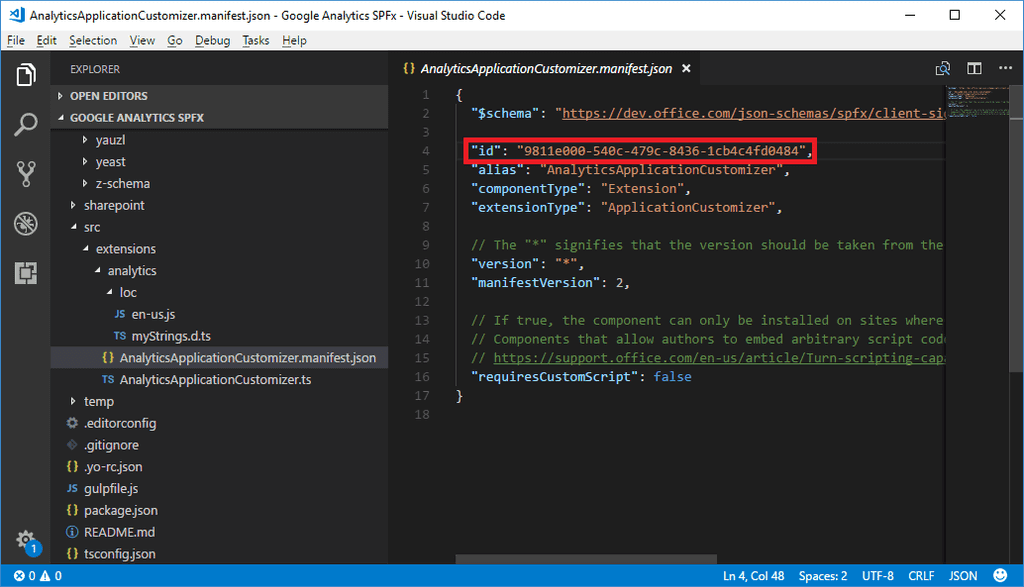This screenshot has height=587, width=1024.
Task: Open the Search view icon
Action: point(26,125)
